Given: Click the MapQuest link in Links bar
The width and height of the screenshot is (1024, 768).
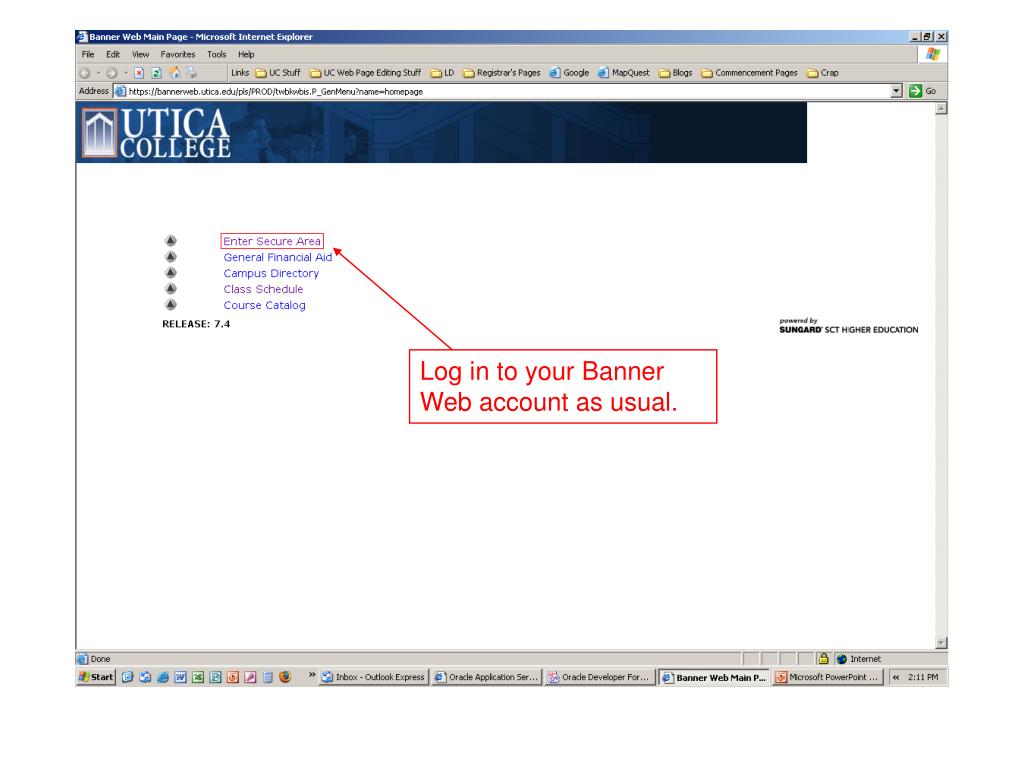Looking at the screenshot, I should 624,73.
